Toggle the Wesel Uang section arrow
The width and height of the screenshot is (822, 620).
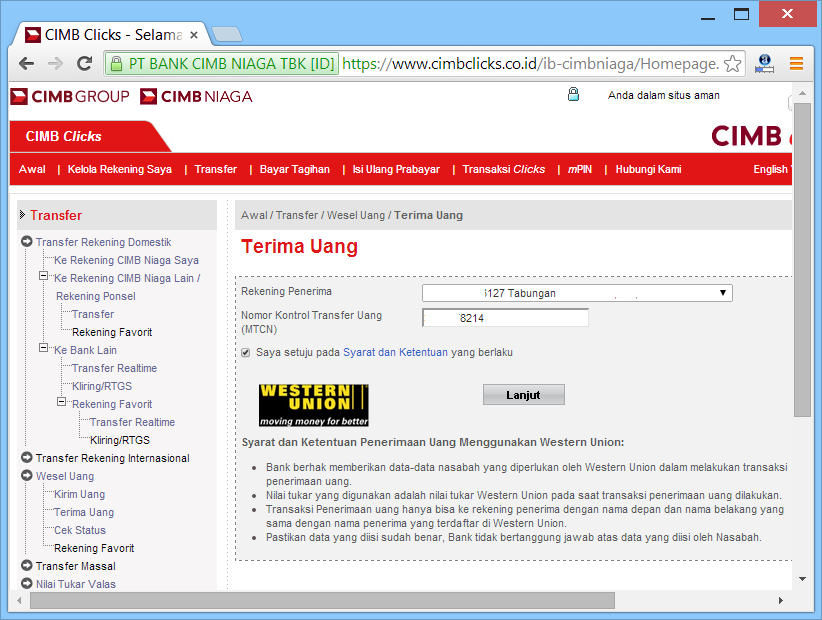[27, 475]
